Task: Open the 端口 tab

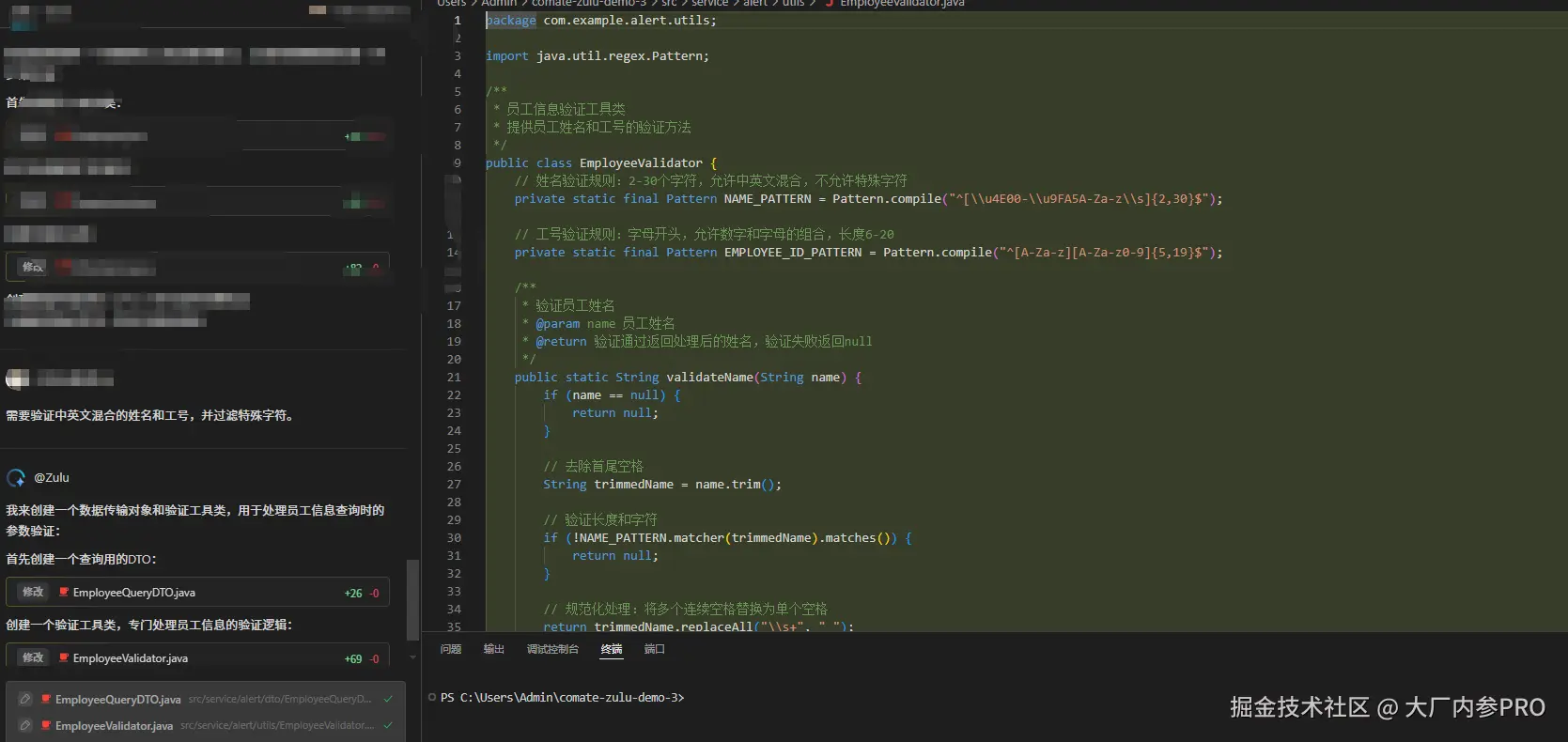Action: pyautogui.click(x=655, y=650)
